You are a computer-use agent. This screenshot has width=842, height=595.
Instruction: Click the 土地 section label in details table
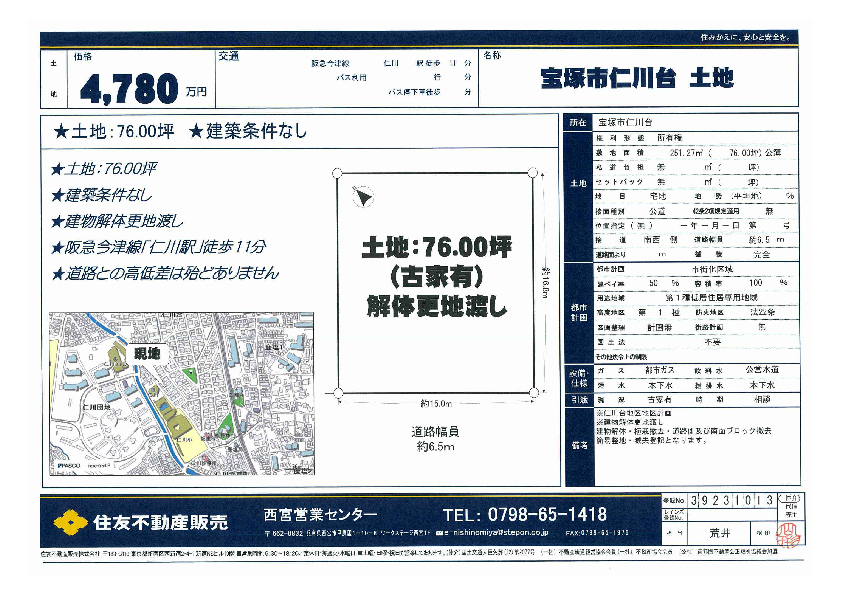pos(578,185)
